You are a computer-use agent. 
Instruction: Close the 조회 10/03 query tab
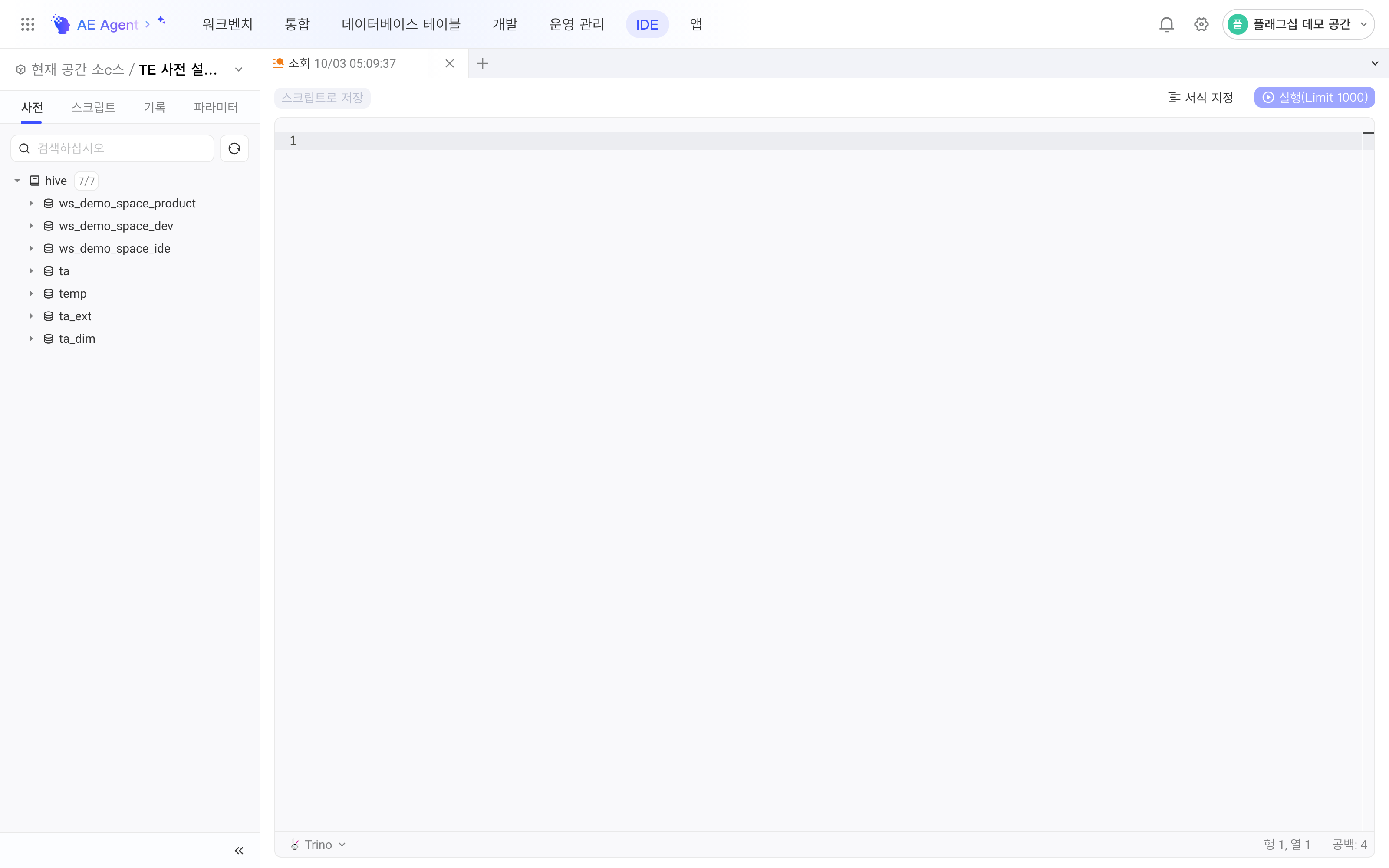tap(450, 63)
